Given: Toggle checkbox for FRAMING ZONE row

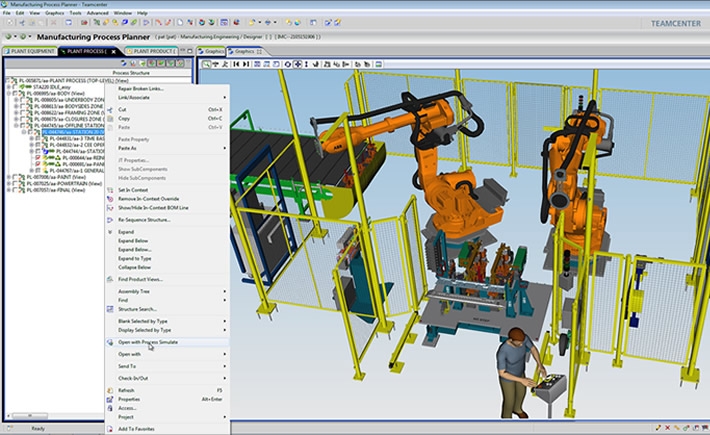Looking at the screenshot, I should (x=23, y=113).
